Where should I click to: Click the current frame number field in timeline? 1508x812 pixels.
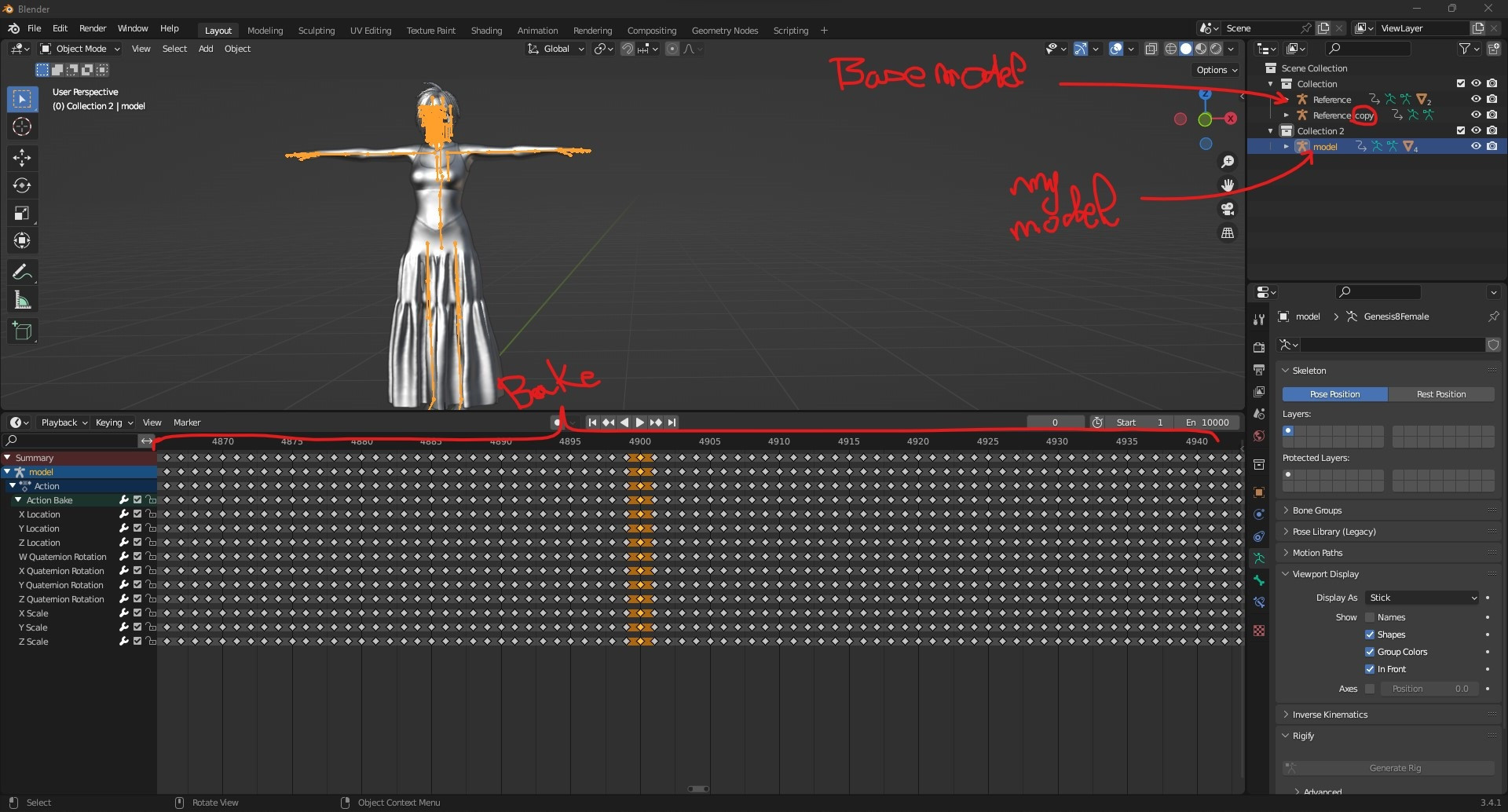pyautogui.click(x=1056, y=422)
